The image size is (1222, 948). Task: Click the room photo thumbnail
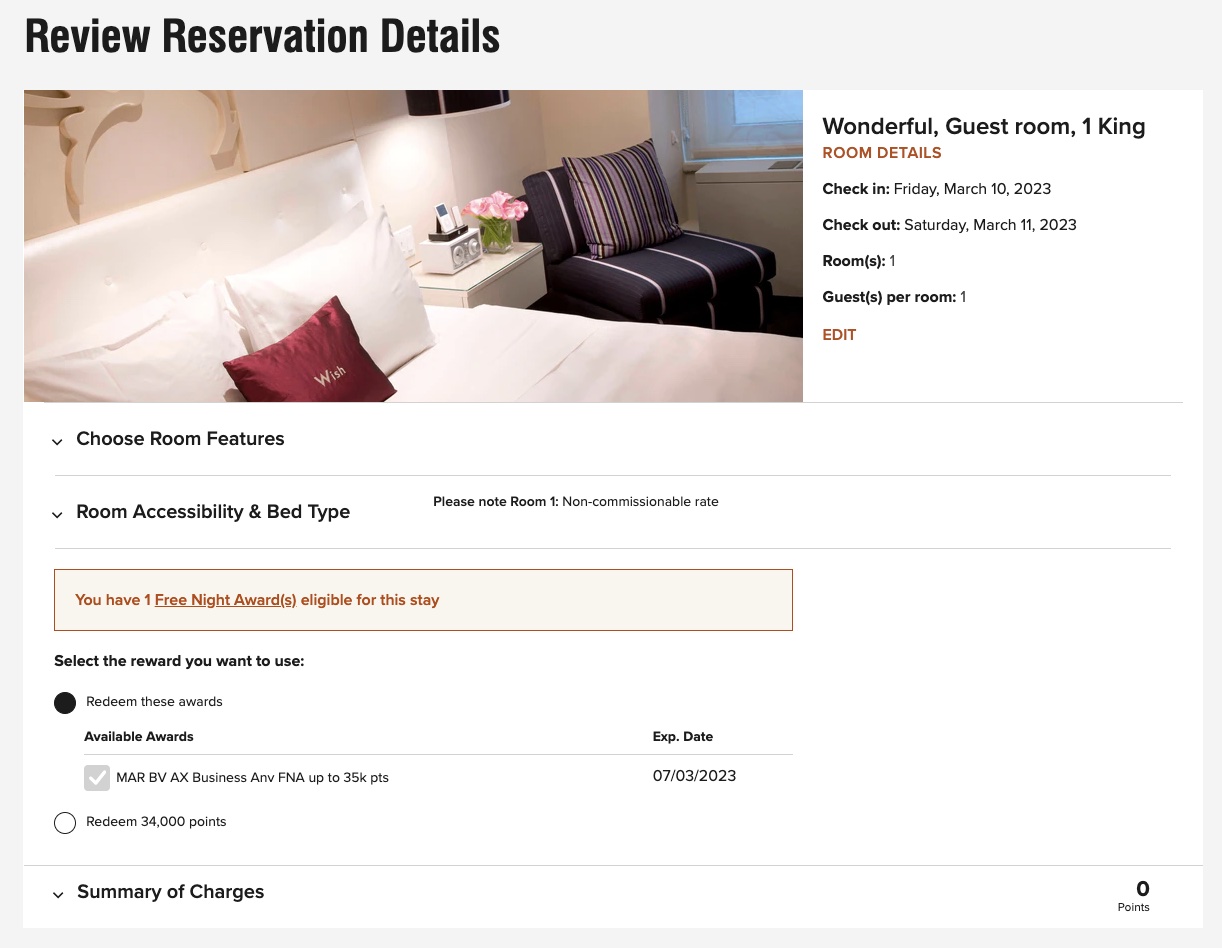413,246
